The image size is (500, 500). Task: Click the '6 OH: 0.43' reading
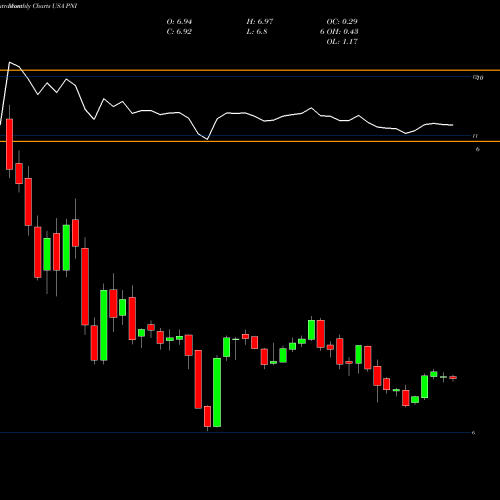pyautogui.click(x=339, y=32)
